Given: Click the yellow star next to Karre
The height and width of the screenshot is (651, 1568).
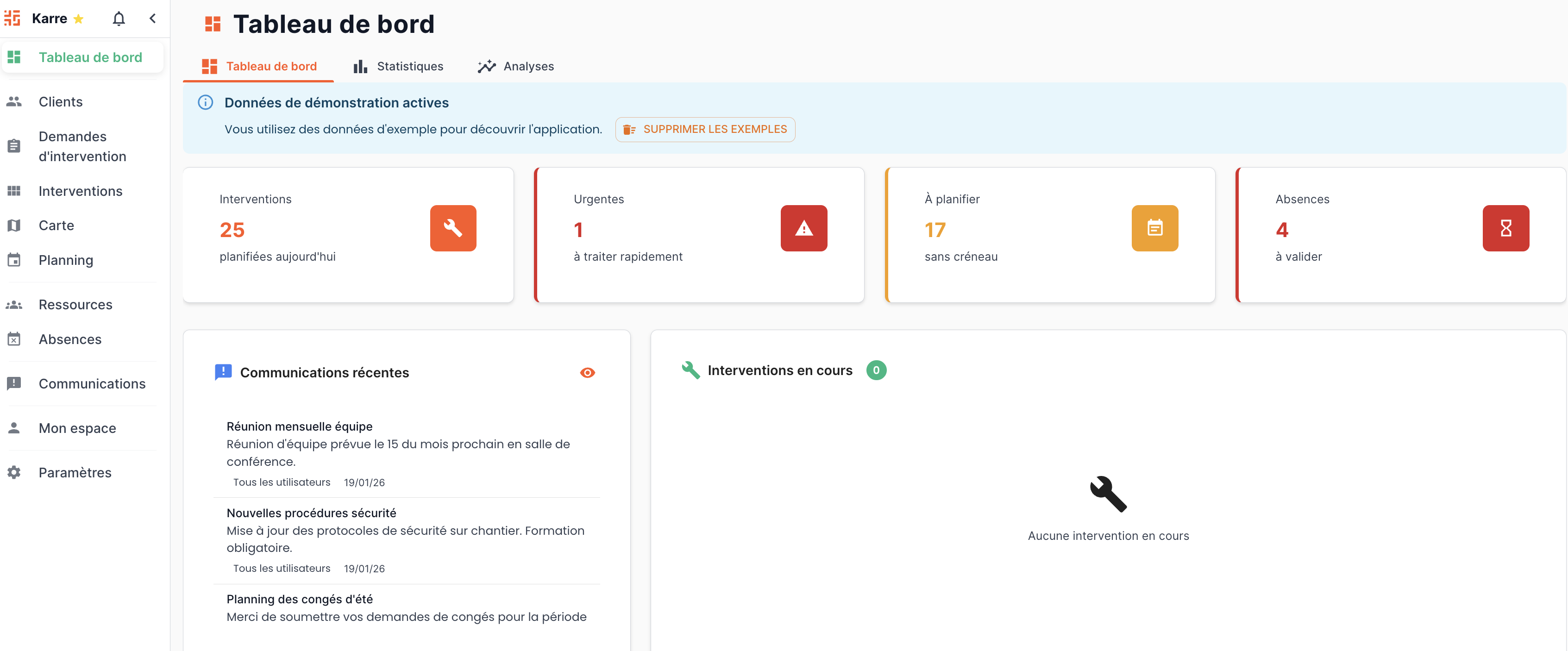Looking at the screenshot, I should (79, 19).
